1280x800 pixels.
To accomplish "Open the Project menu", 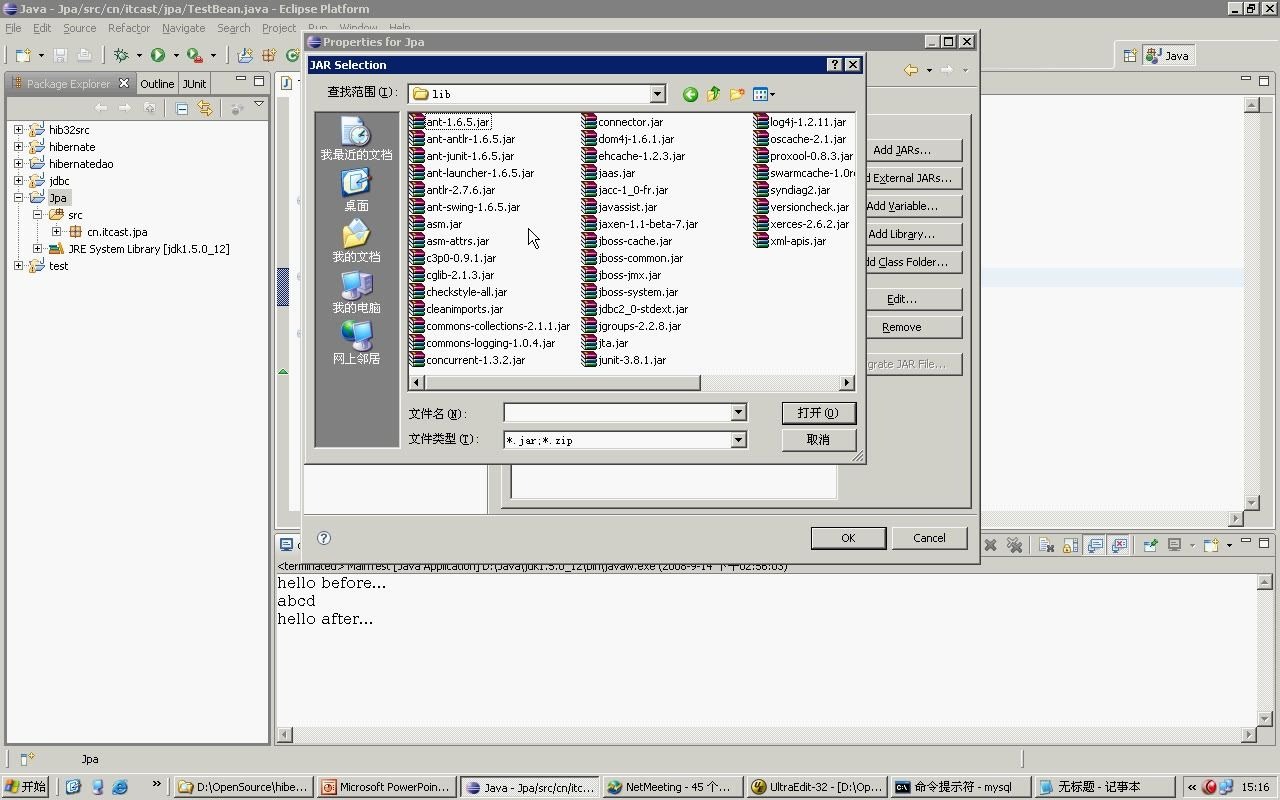I will click(x=279, y=28).
